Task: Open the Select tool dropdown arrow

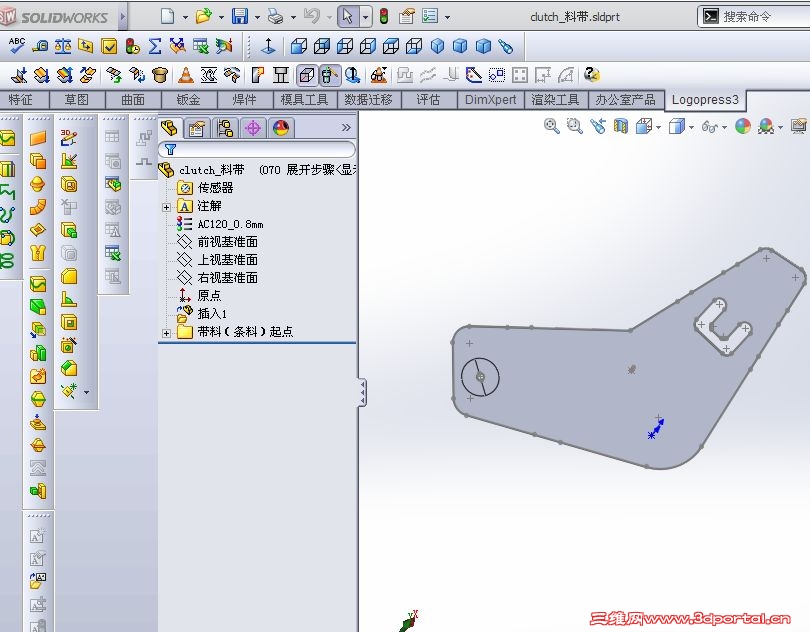Action: tap(365, 17)
